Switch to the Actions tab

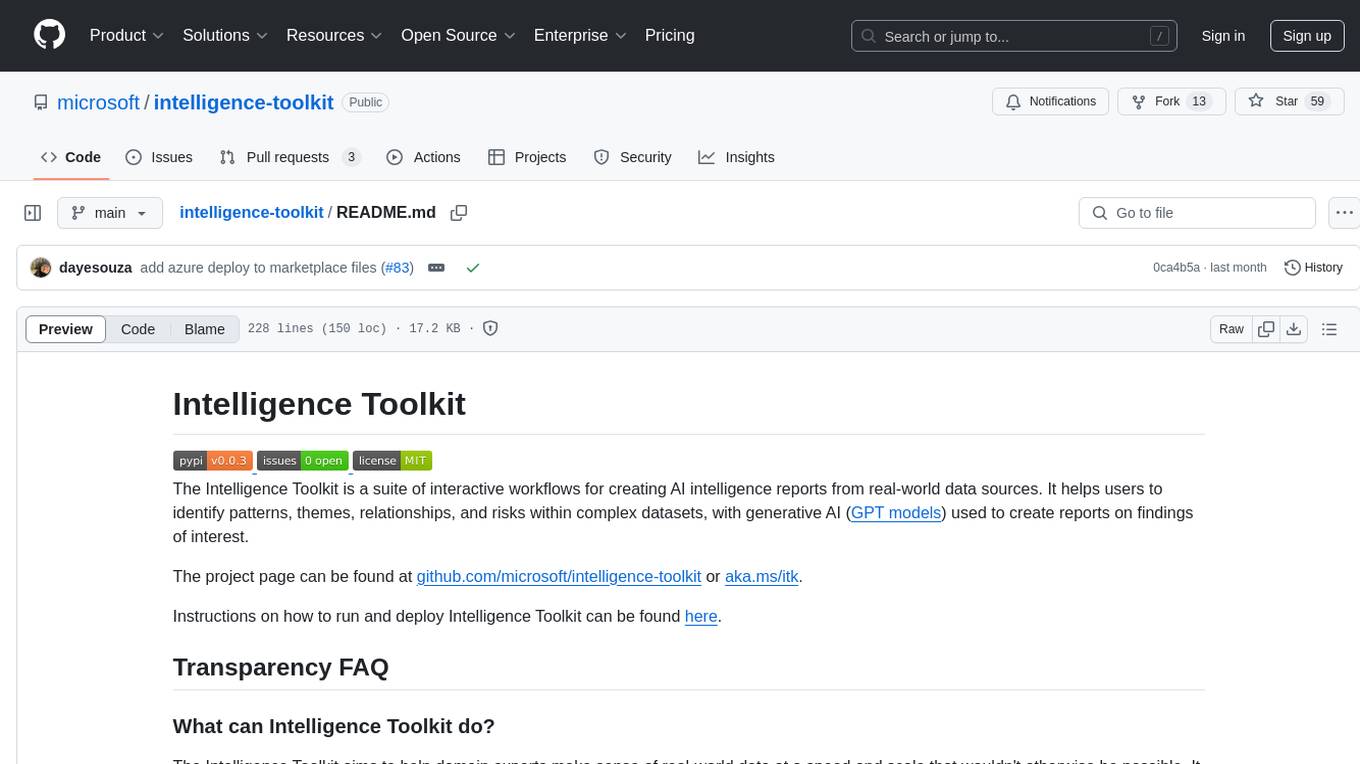(x=423, y=157)
